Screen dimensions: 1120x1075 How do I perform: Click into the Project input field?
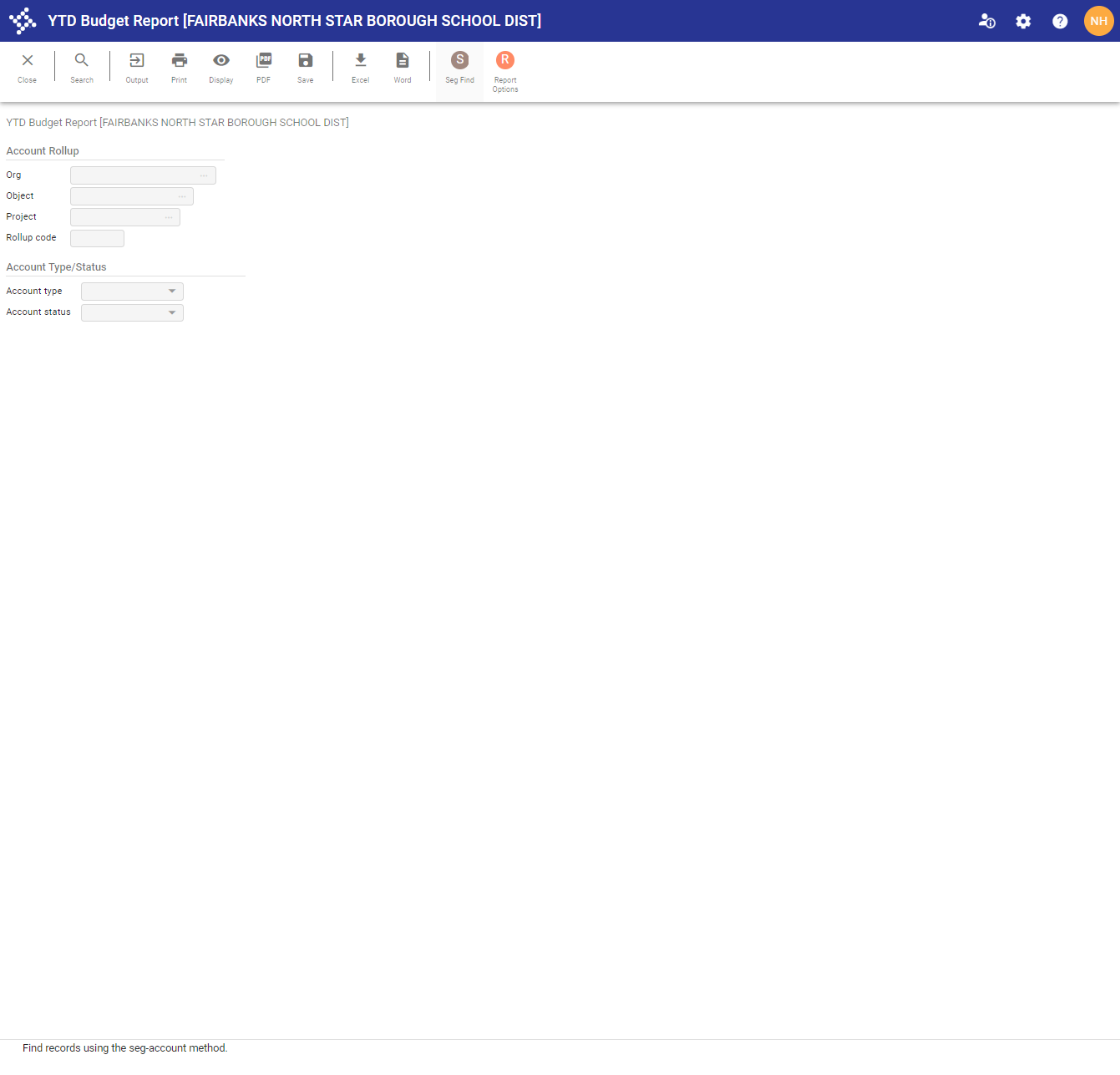coord(125,217)
